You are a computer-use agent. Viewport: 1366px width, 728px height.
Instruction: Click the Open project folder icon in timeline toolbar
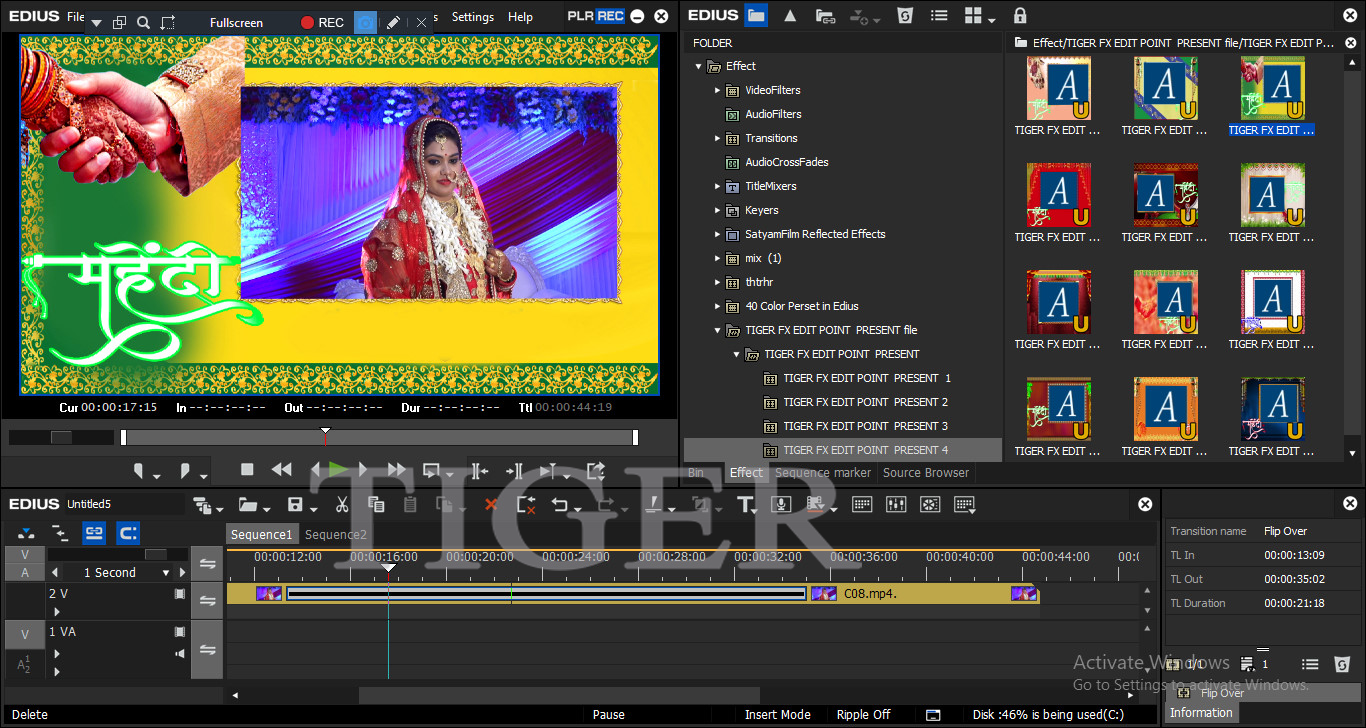pyautogui.click(x=247, y=505)
